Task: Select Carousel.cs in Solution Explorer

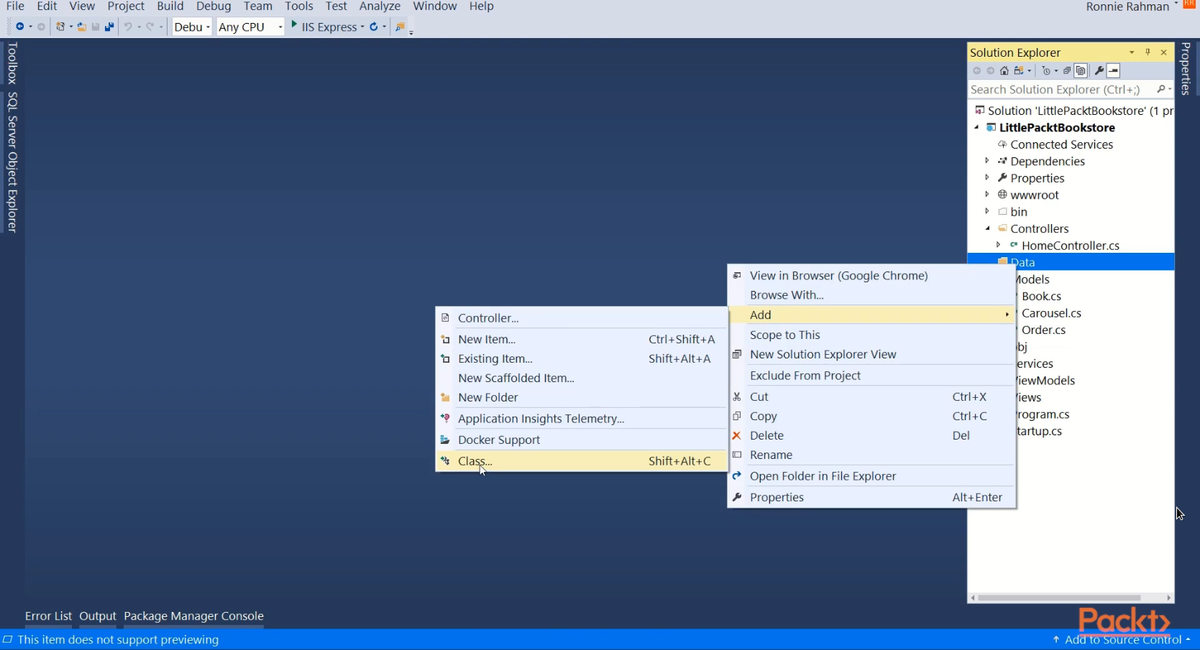Action: (1051, 313)
